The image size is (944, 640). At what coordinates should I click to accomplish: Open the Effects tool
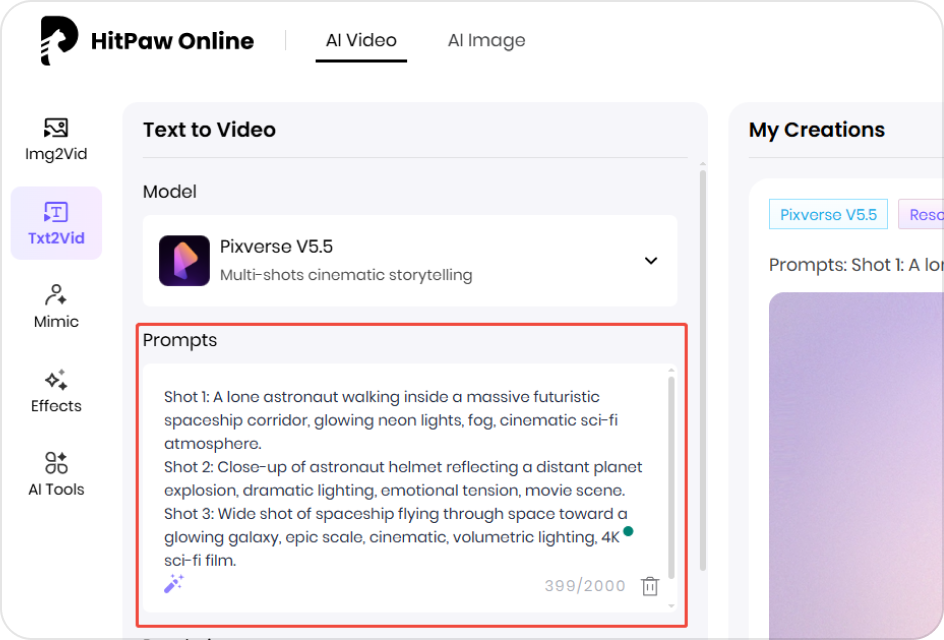[x=55, y=390]
